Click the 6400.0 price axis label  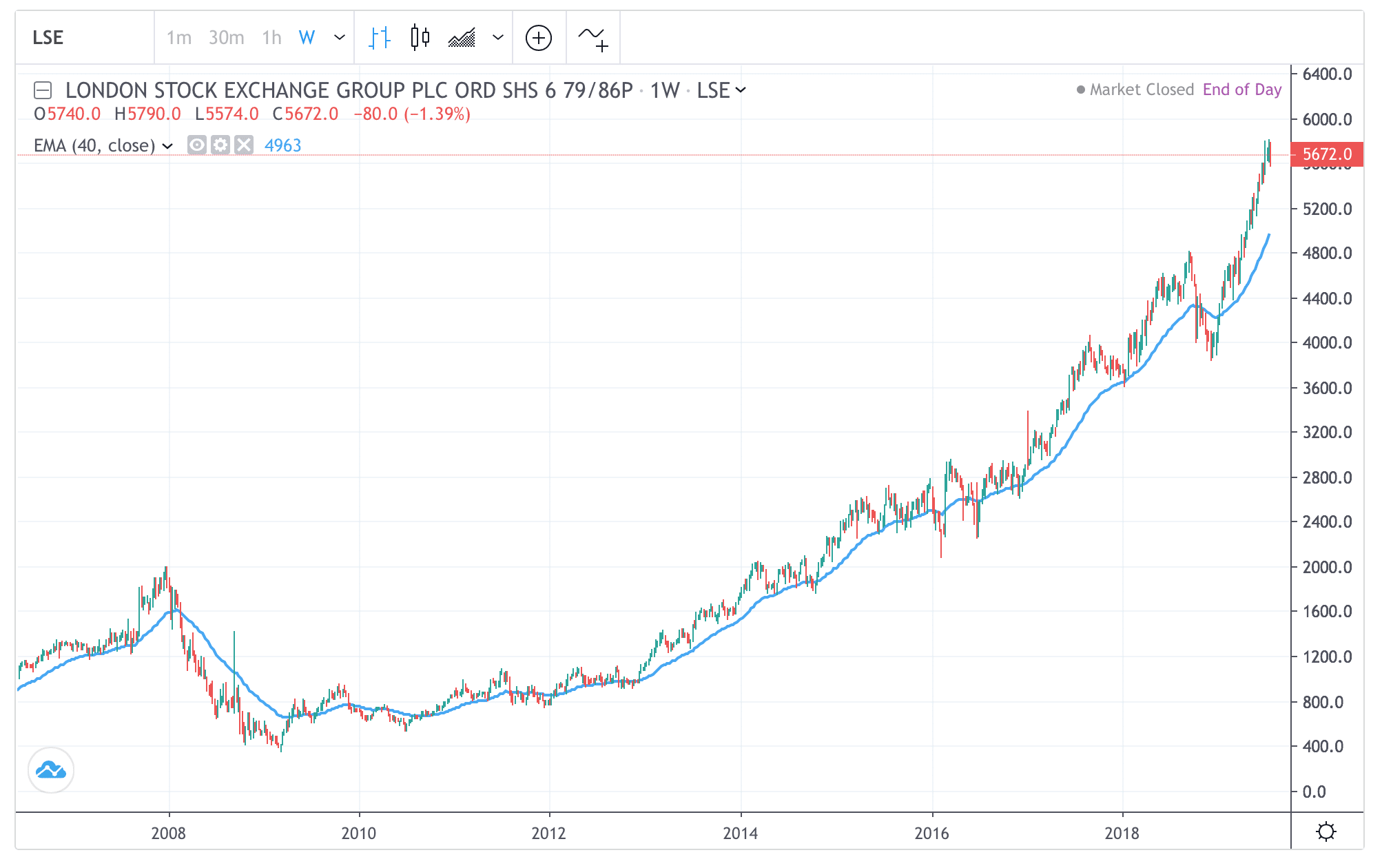[x=1327, y=74]
